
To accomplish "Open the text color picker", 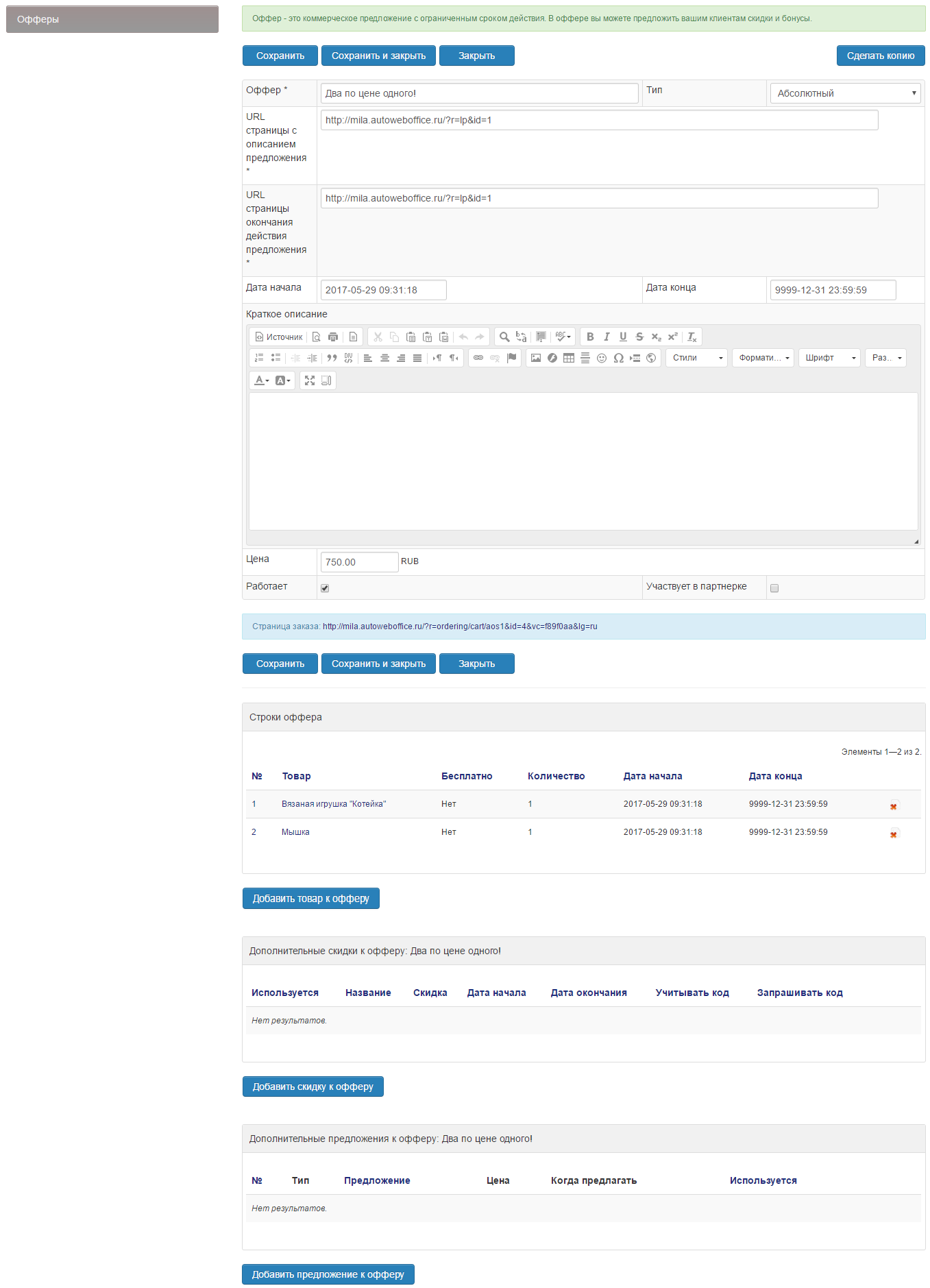I will 262,380.
